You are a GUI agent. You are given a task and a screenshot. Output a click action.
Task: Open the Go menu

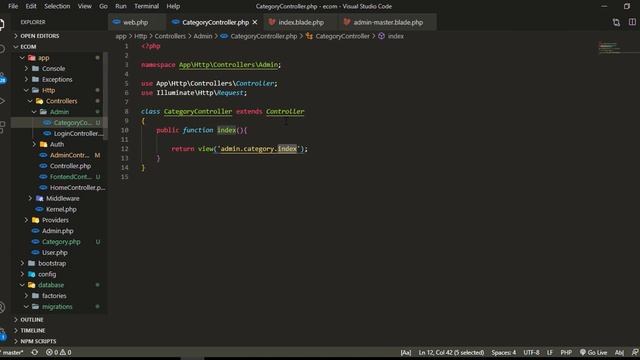point(103,6)
